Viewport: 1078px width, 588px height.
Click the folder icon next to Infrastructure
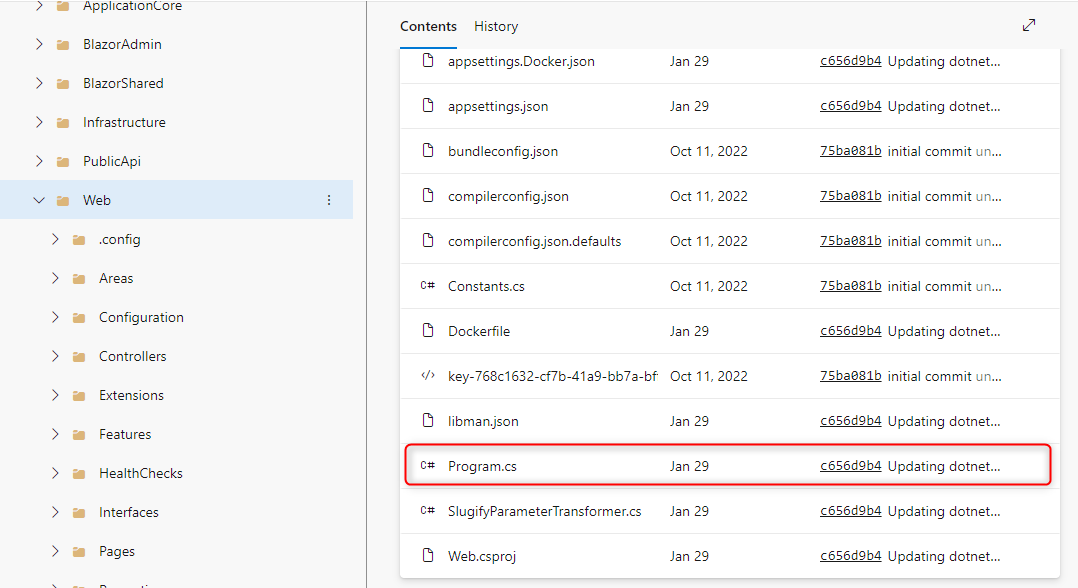pos(63,123)
